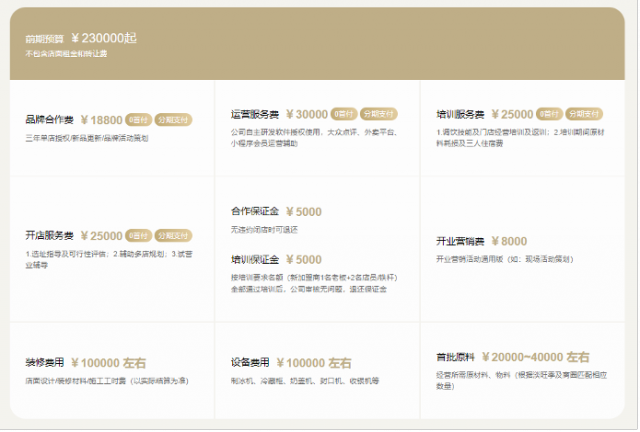640x432 pixels.
Task: Click the 运营服务费 ¥30000 price
Action: point(306,114)
